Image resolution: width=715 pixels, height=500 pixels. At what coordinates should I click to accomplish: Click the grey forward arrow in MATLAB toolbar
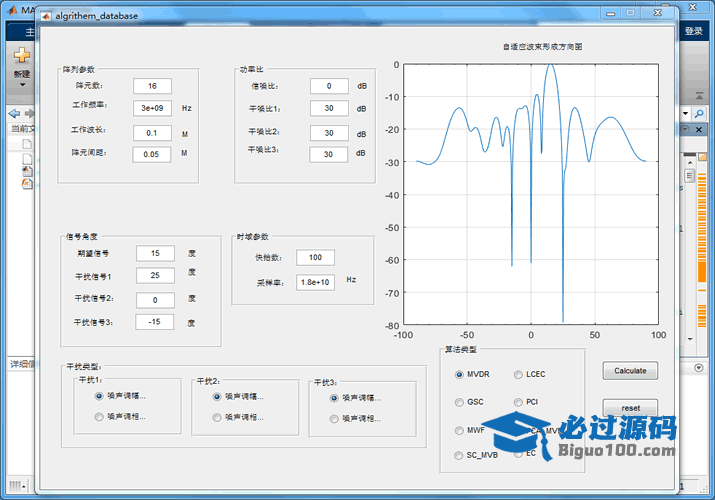click(29, 113)
